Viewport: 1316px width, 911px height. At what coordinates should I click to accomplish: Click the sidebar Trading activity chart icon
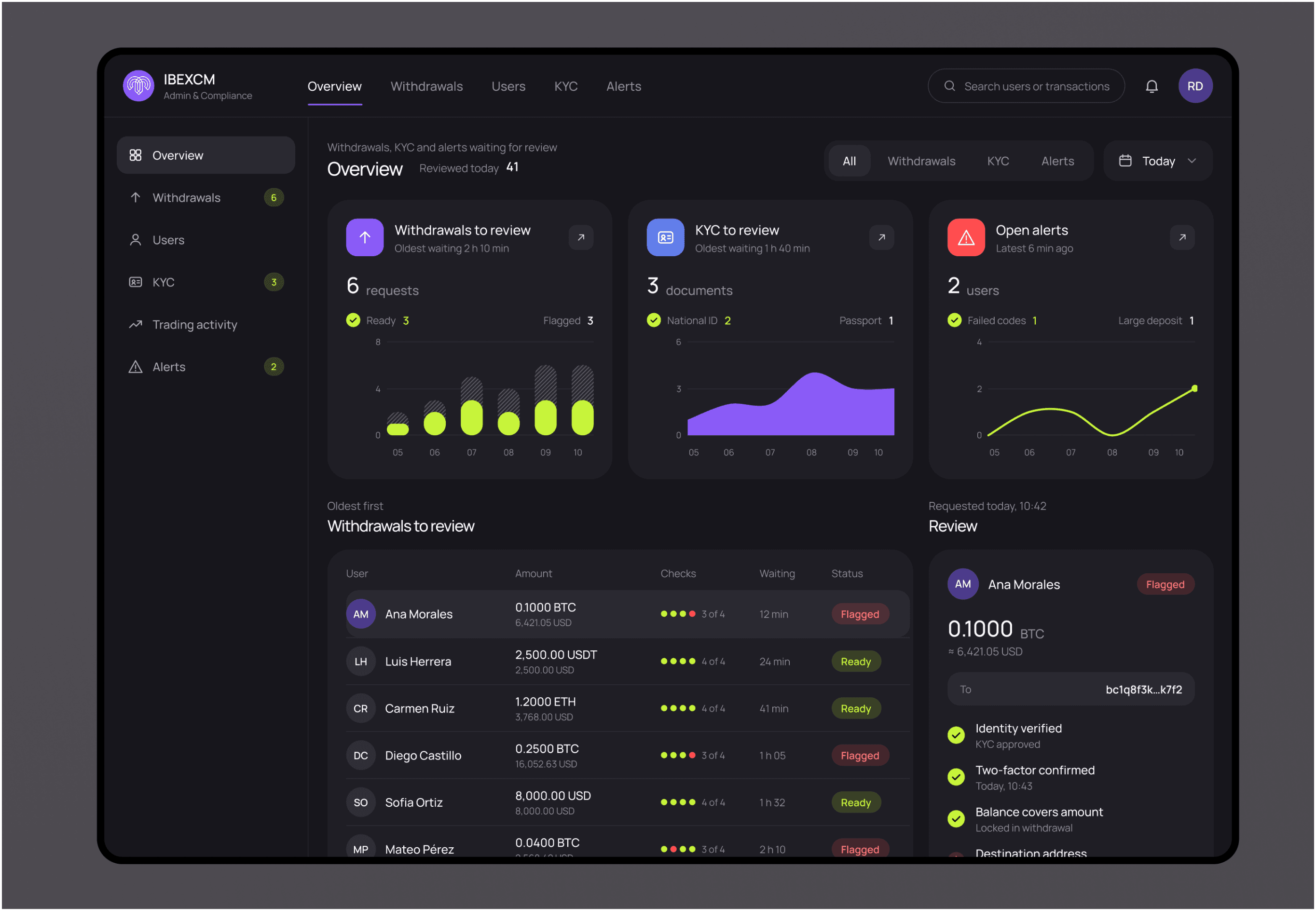[x=136, y=325]
